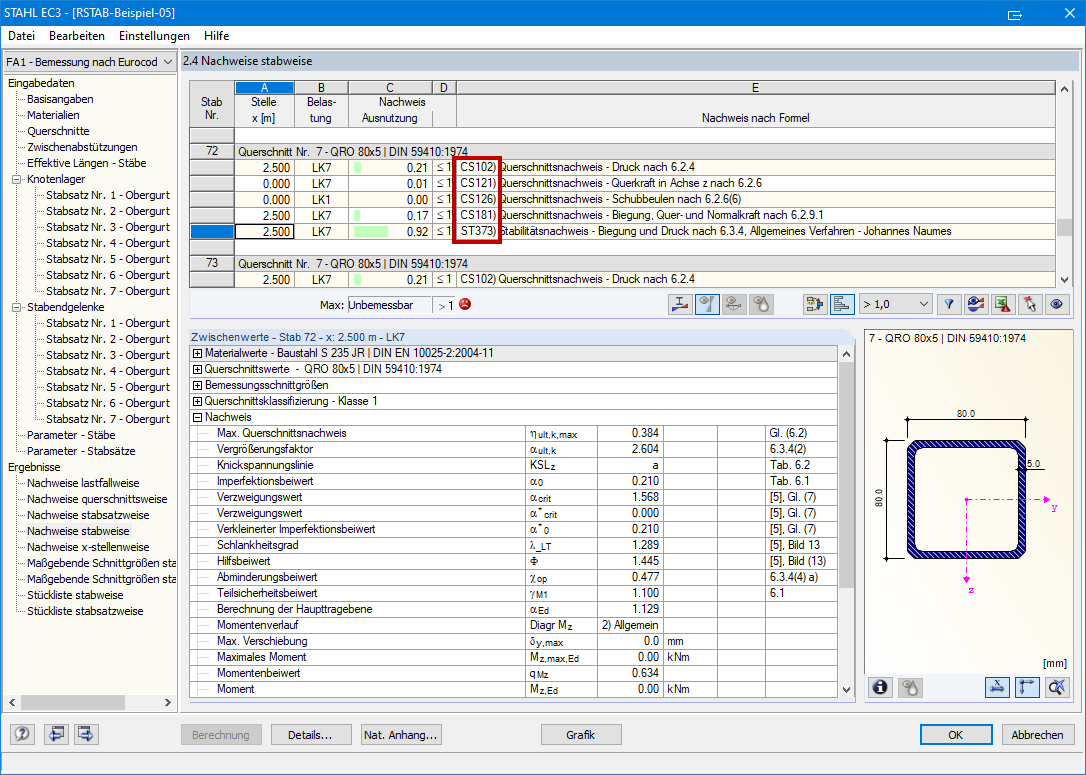The width and height of the screenshot is (1086, 775).
Task: Select Stab 73 row header
Action: (x=212, y=263)
